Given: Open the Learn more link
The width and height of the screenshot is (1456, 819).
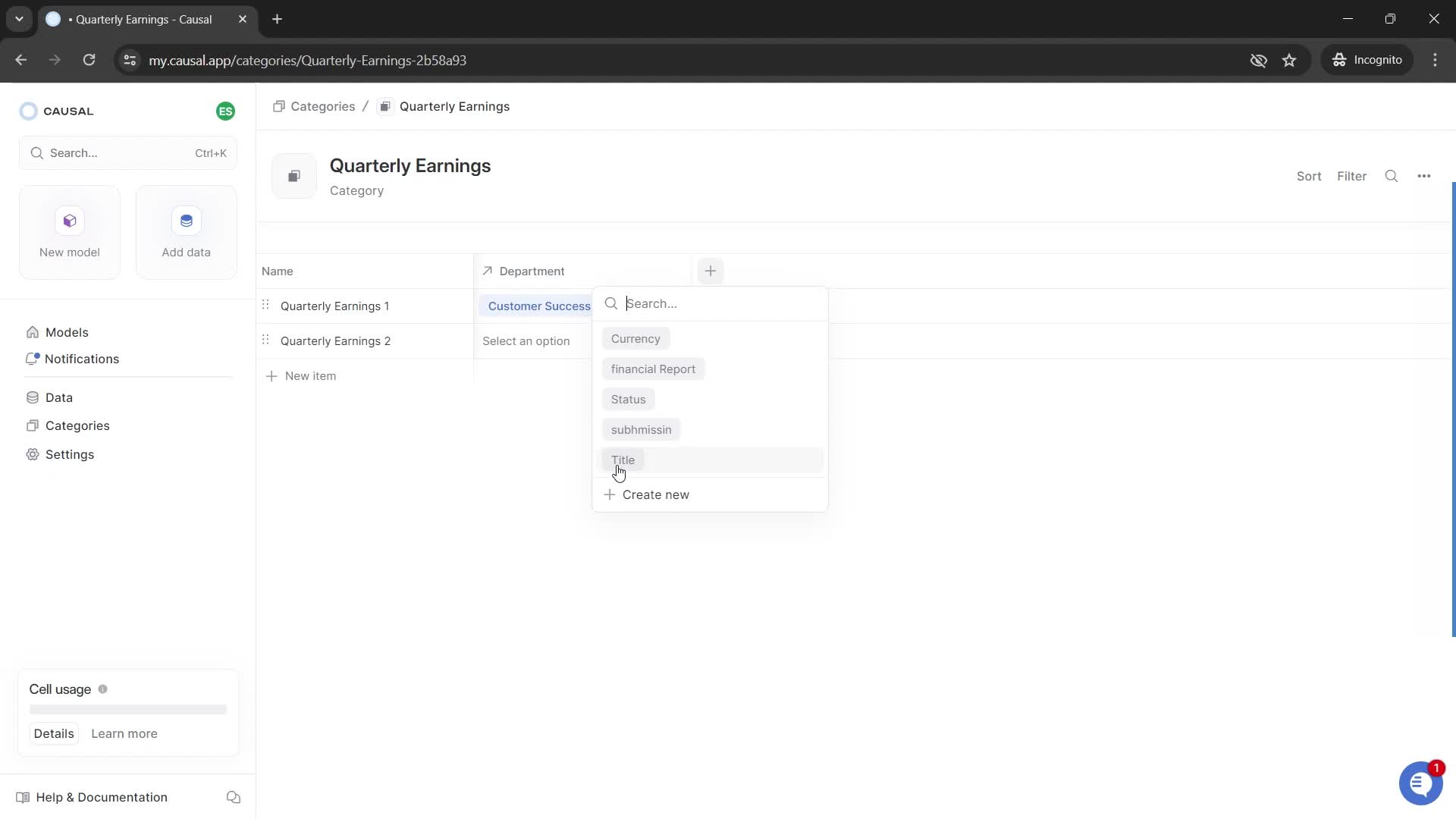Looking at the screenshot, I should [124, 733].
